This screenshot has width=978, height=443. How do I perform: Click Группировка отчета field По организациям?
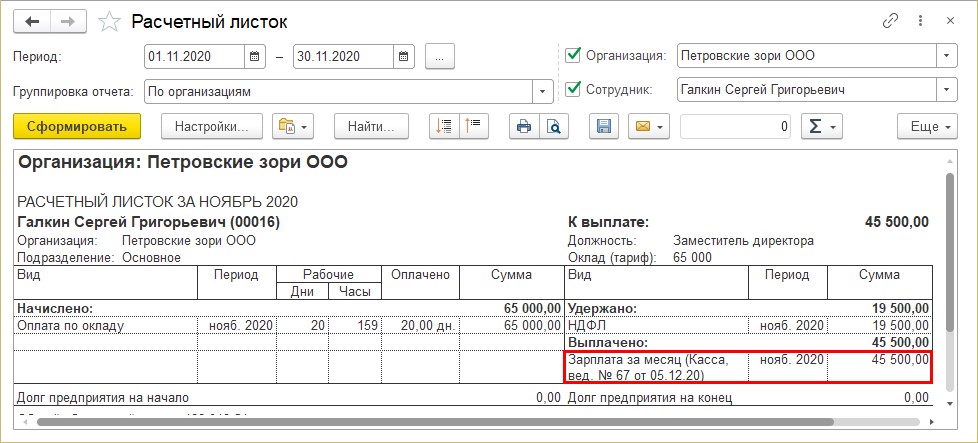click(338, 91)
